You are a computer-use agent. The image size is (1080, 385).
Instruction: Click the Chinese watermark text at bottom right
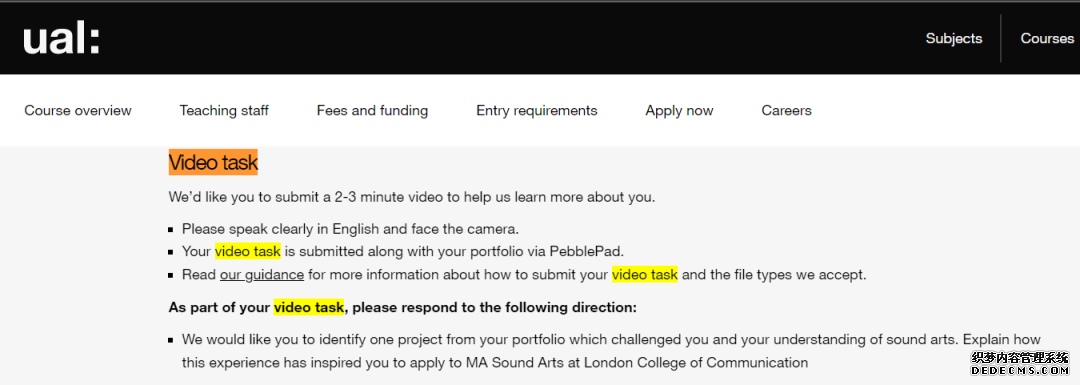(x=1019, y=357)
